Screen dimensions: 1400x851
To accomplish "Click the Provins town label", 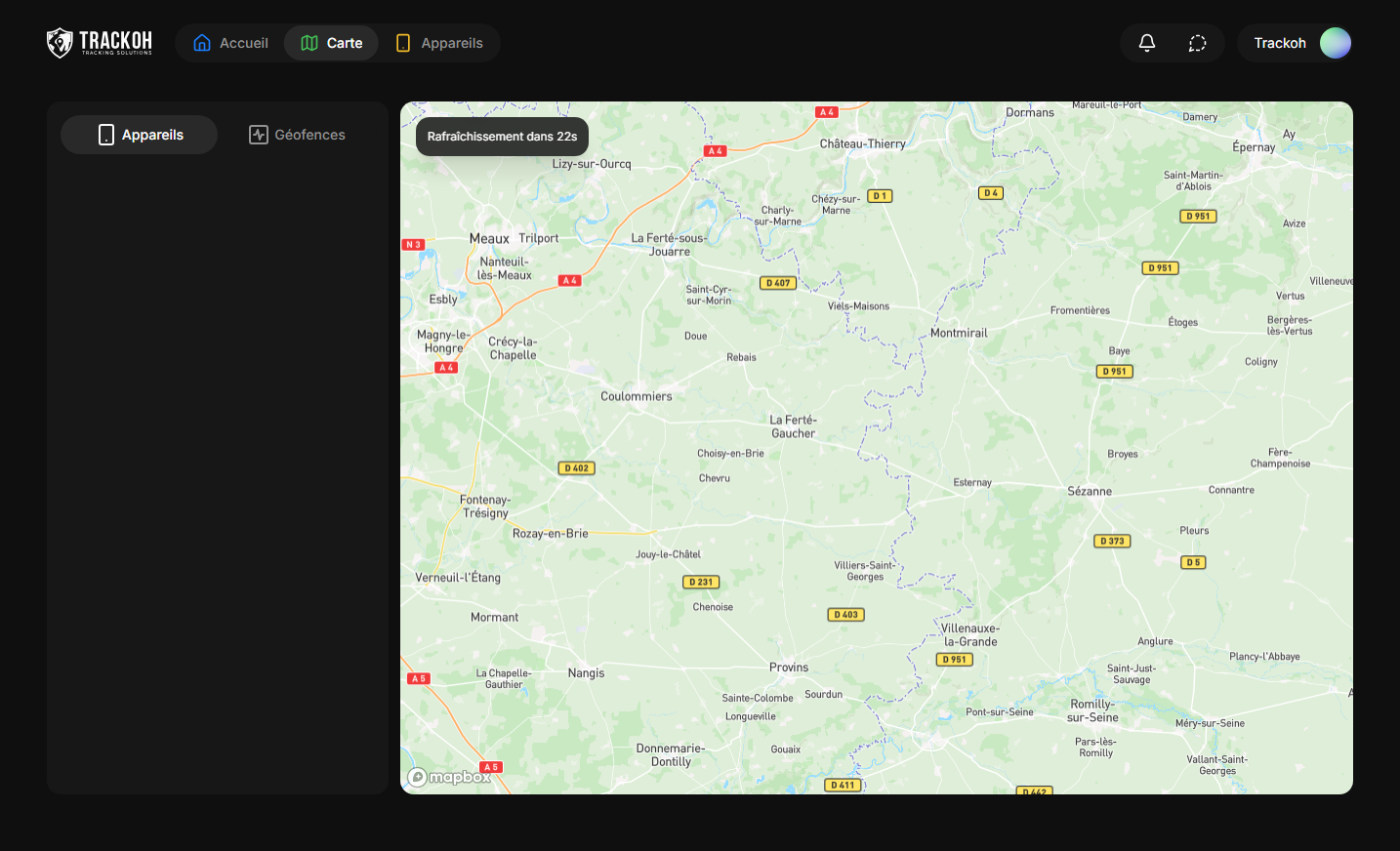I will [x=788, y=668].
